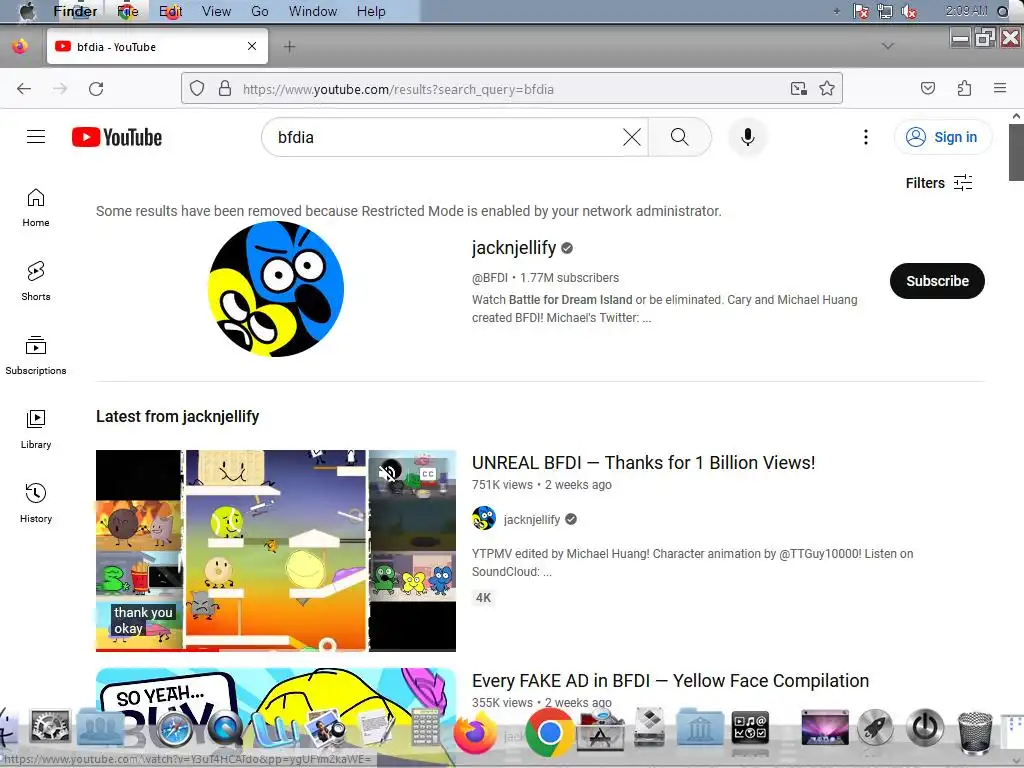This screenshot has height=768, width=1024.
Task: Open Shorts in the sidebar
Action: (36, 281)
